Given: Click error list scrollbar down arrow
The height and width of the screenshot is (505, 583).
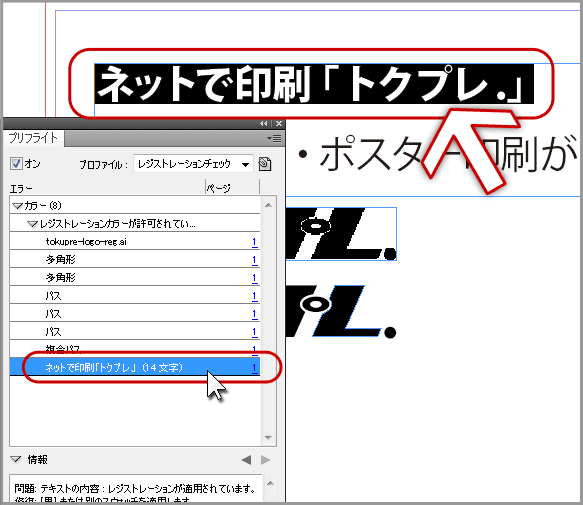Looking at the screenshot, I should click(x=268, y=438).
